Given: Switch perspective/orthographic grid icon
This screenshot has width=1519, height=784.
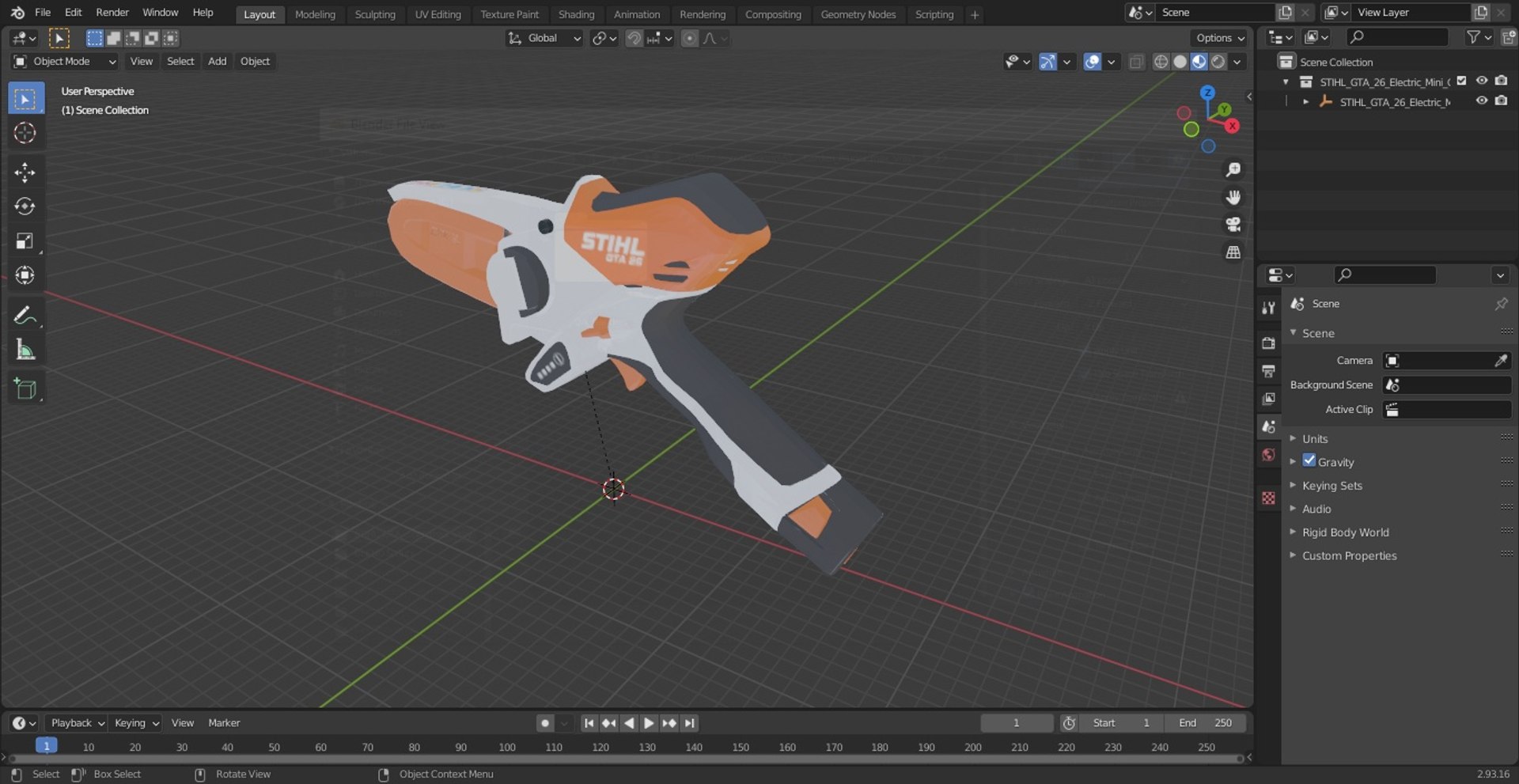Looking at the screenshot, I should coord(1233,252).
